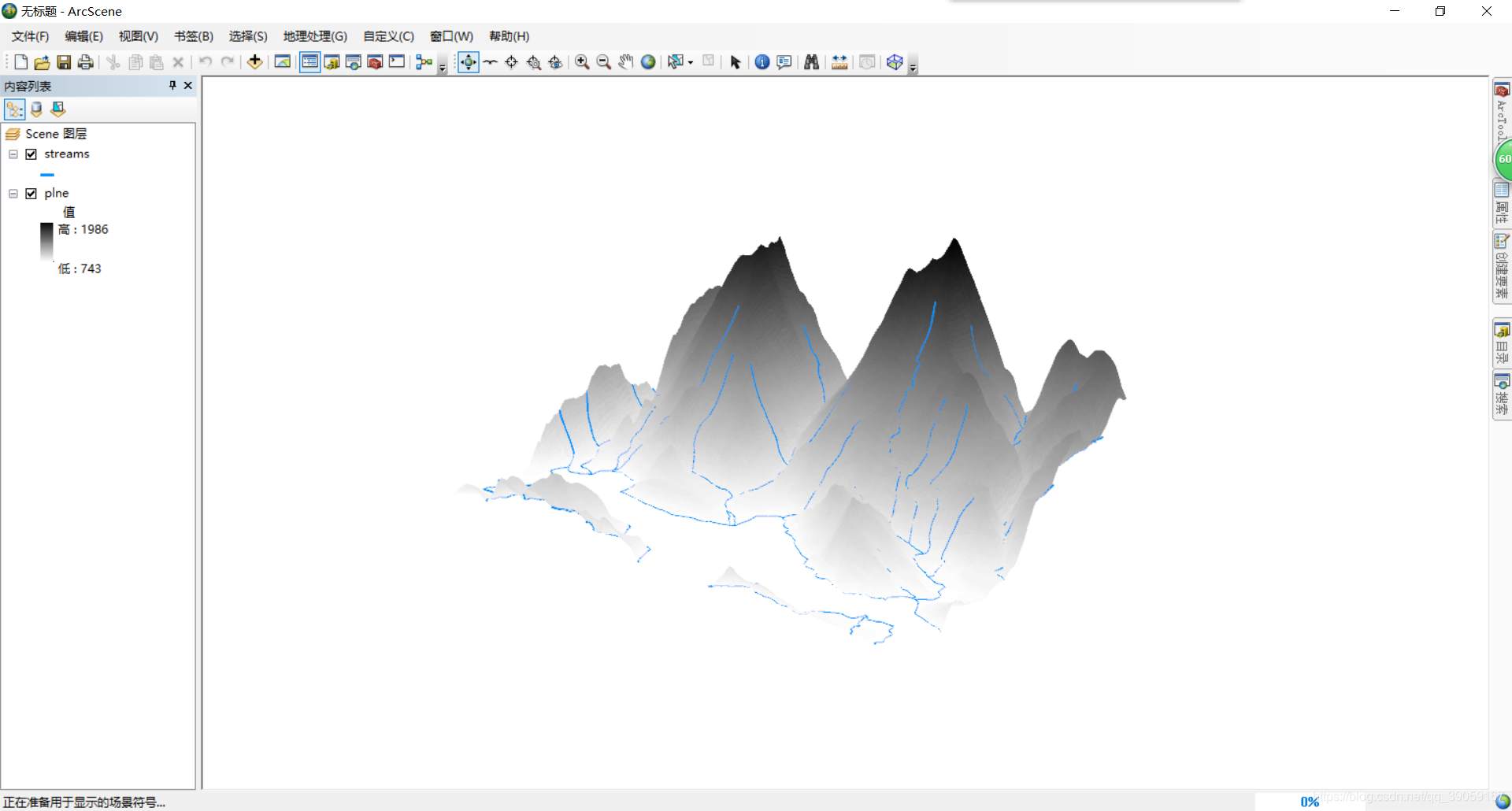The height and width of the screenshot is (811, 1512).
Task: Open the scene image export icon
Action: 283,62
